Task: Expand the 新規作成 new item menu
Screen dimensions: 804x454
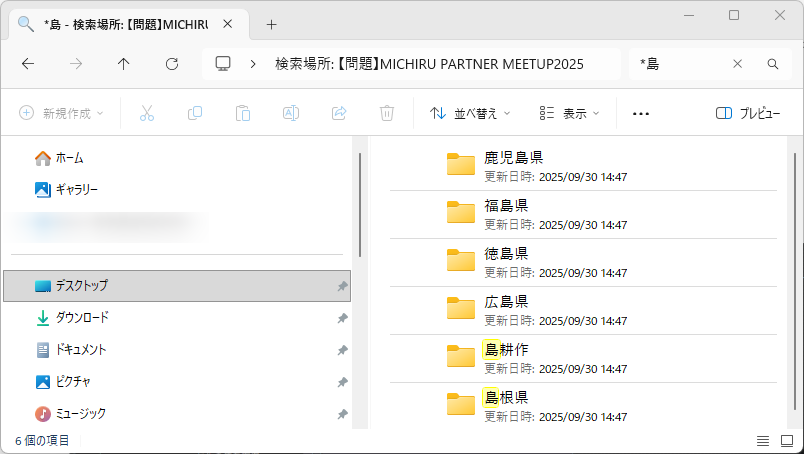Action: pos(62,113)
